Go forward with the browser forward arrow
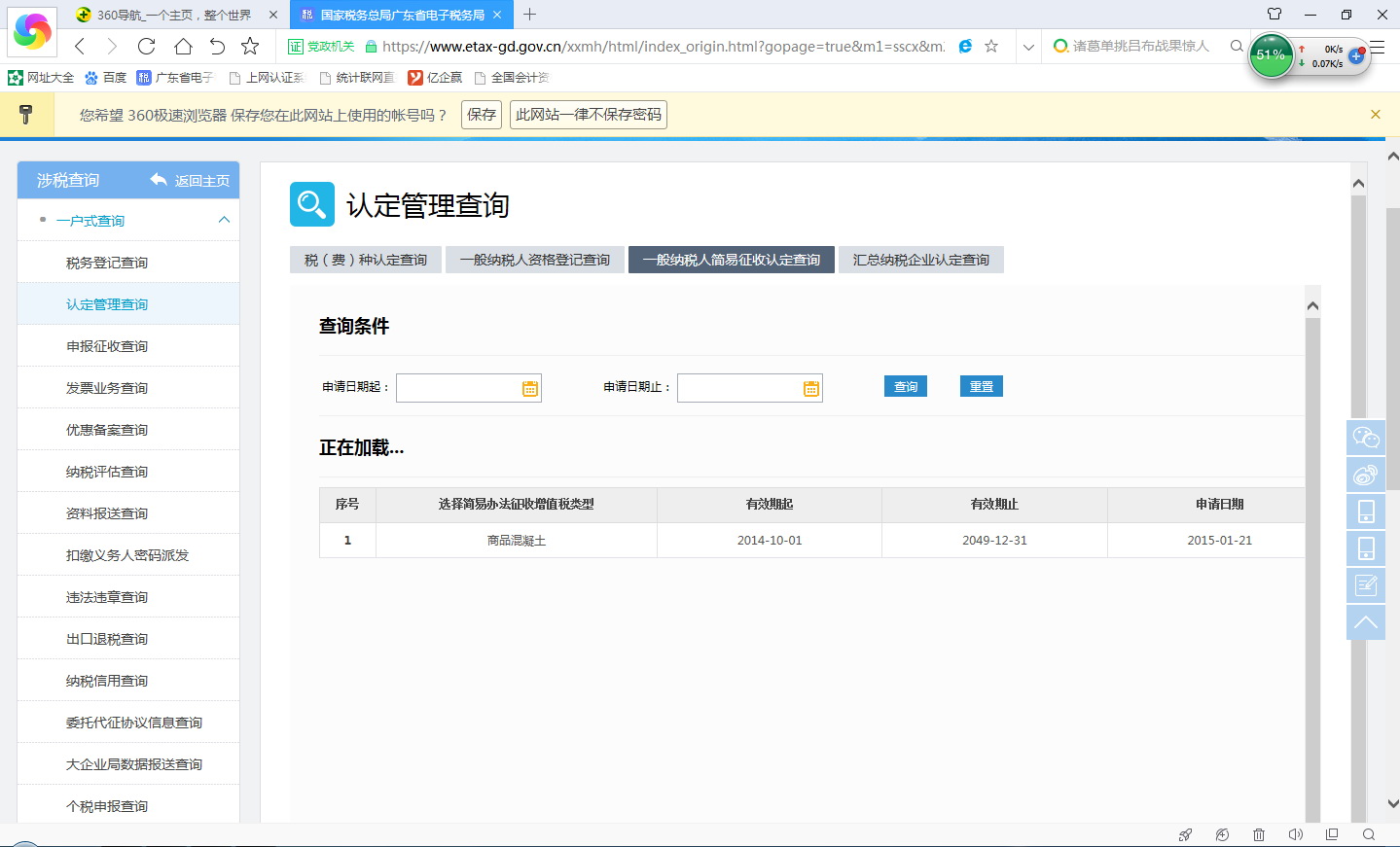This screenshot has height=847, width=1400. click(x=112, y=46)
